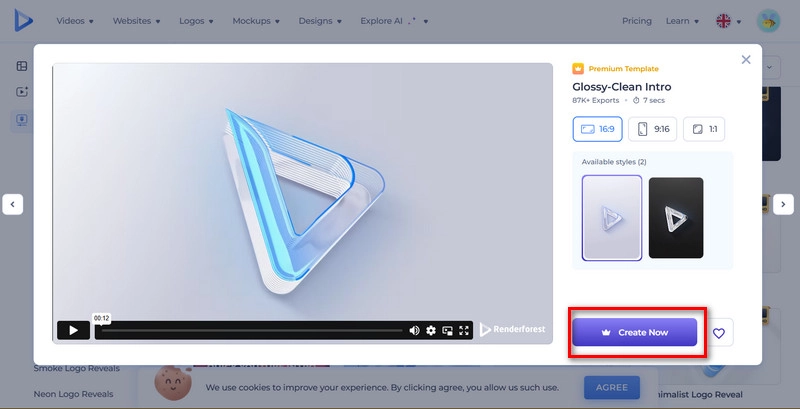
Task: Mute the video volume
Action: [x=414, y=330]
